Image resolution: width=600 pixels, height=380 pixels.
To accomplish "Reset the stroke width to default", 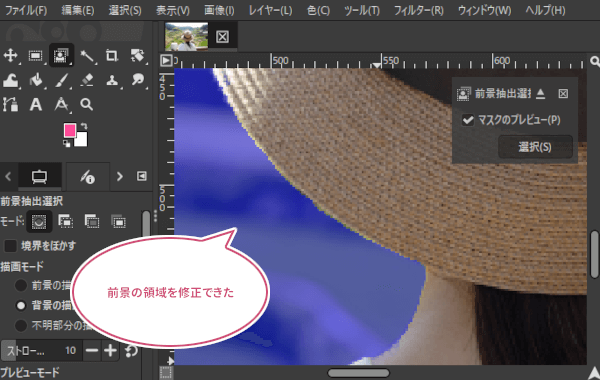I will coord(132,351).
